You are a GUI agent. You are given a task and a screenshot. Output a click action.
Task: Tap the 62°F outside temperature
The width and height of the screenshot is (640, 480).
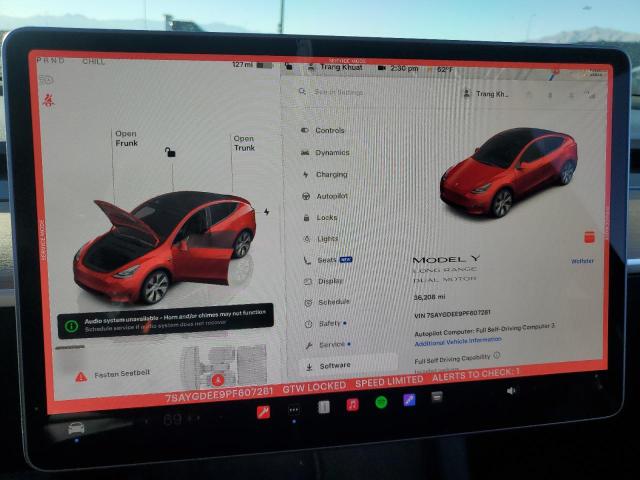(445, 69)
